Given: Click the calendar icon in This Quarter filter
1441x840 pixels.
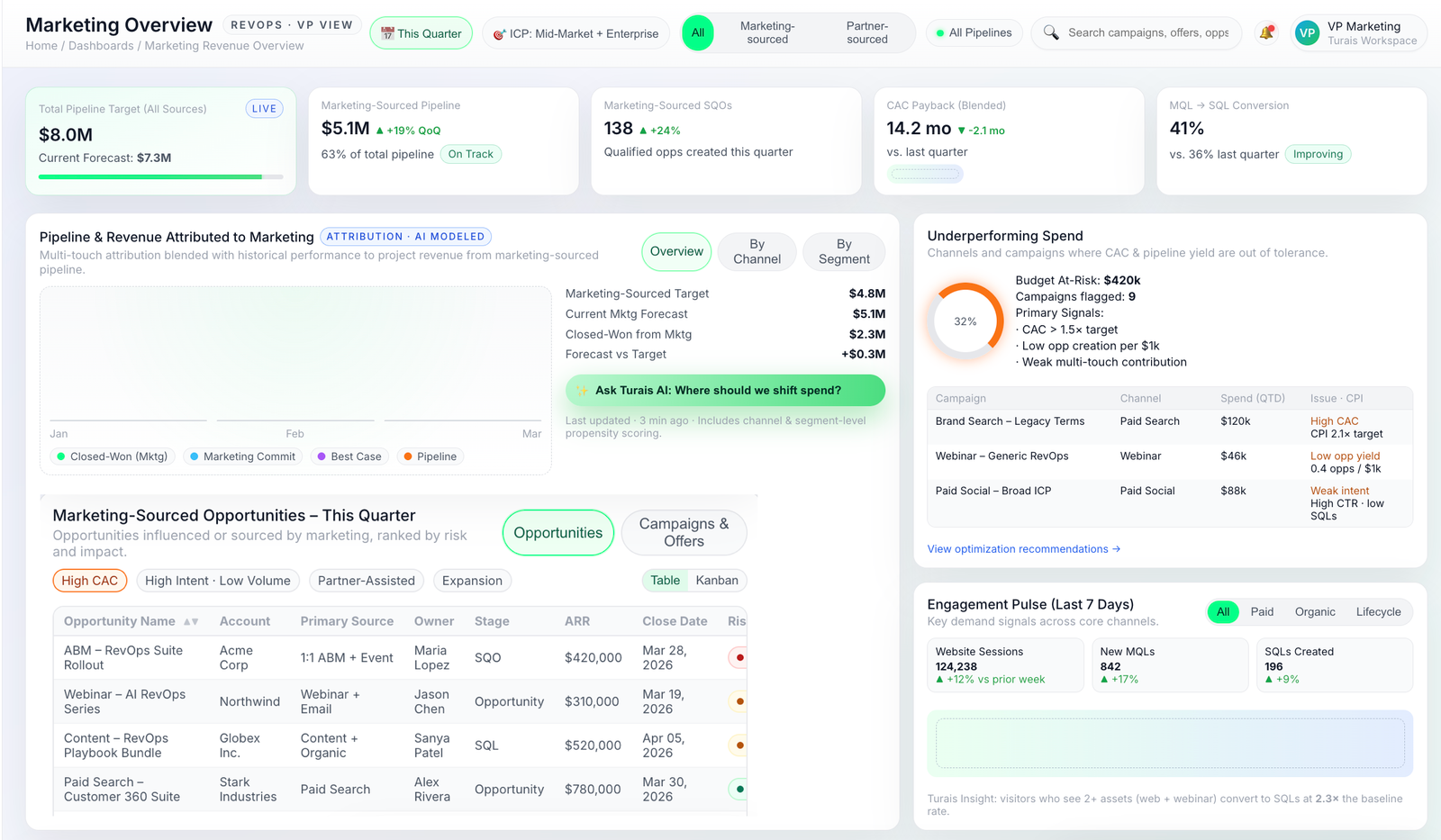Looking at the screenshot, I should [386, 32].
